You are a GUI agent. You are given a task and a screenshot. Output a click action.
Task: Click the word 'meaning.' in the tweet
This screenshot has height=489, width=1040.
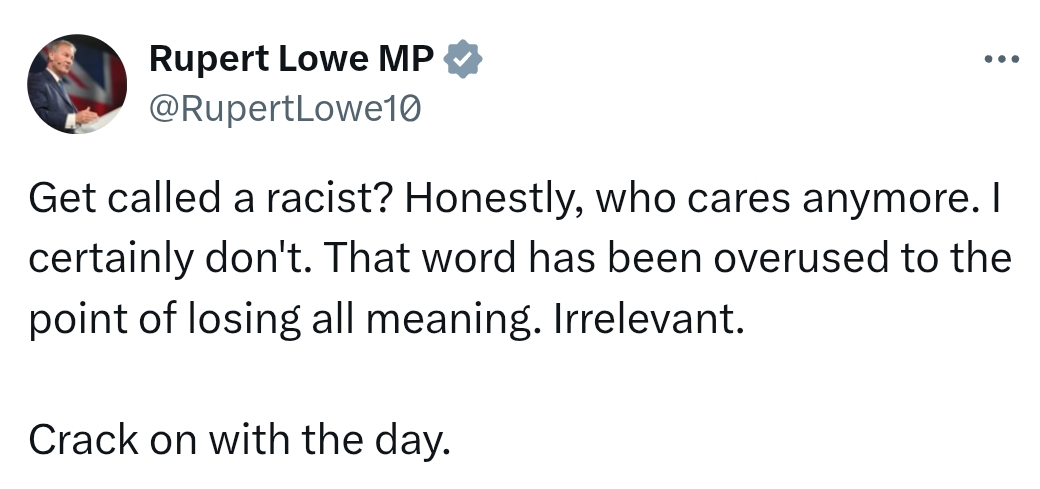click(448, 321)
